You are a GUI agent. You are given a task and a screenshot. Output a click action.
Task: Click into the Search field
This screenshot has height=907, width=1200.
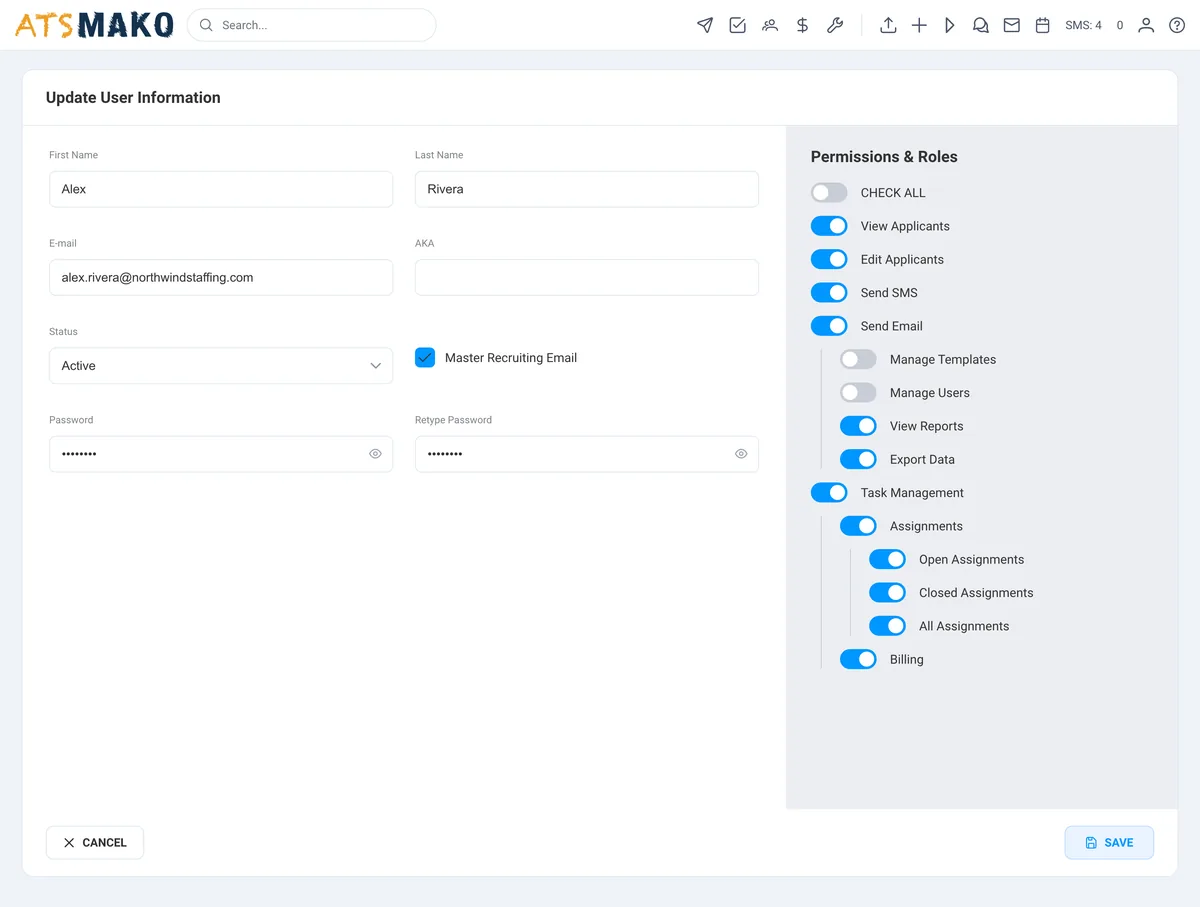click(x=311, y=25)
